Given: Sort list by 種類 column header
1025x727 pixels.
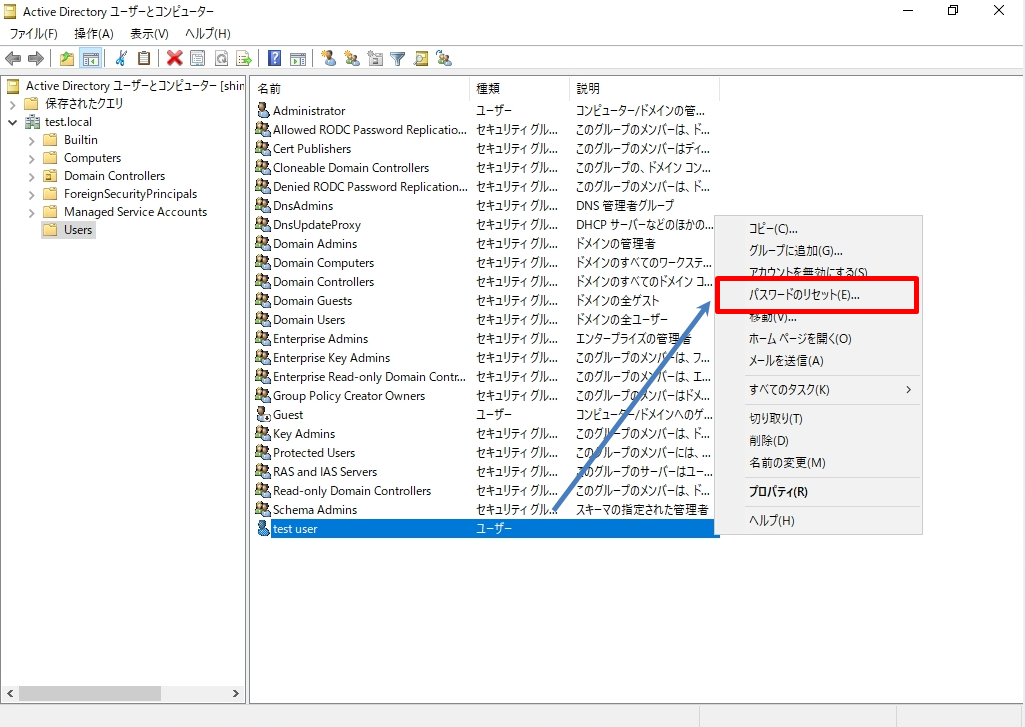Looking at the screenshot, I should (520, 88).
